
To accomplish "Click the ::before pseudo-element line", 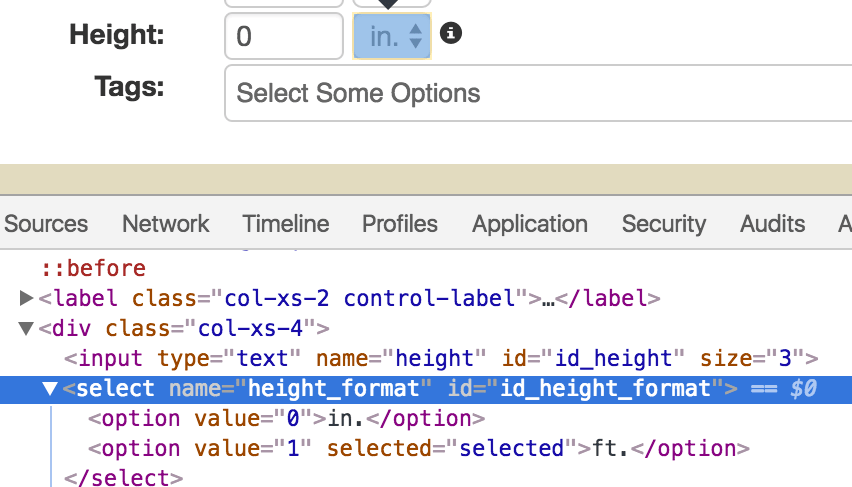I will coord(94,268).
